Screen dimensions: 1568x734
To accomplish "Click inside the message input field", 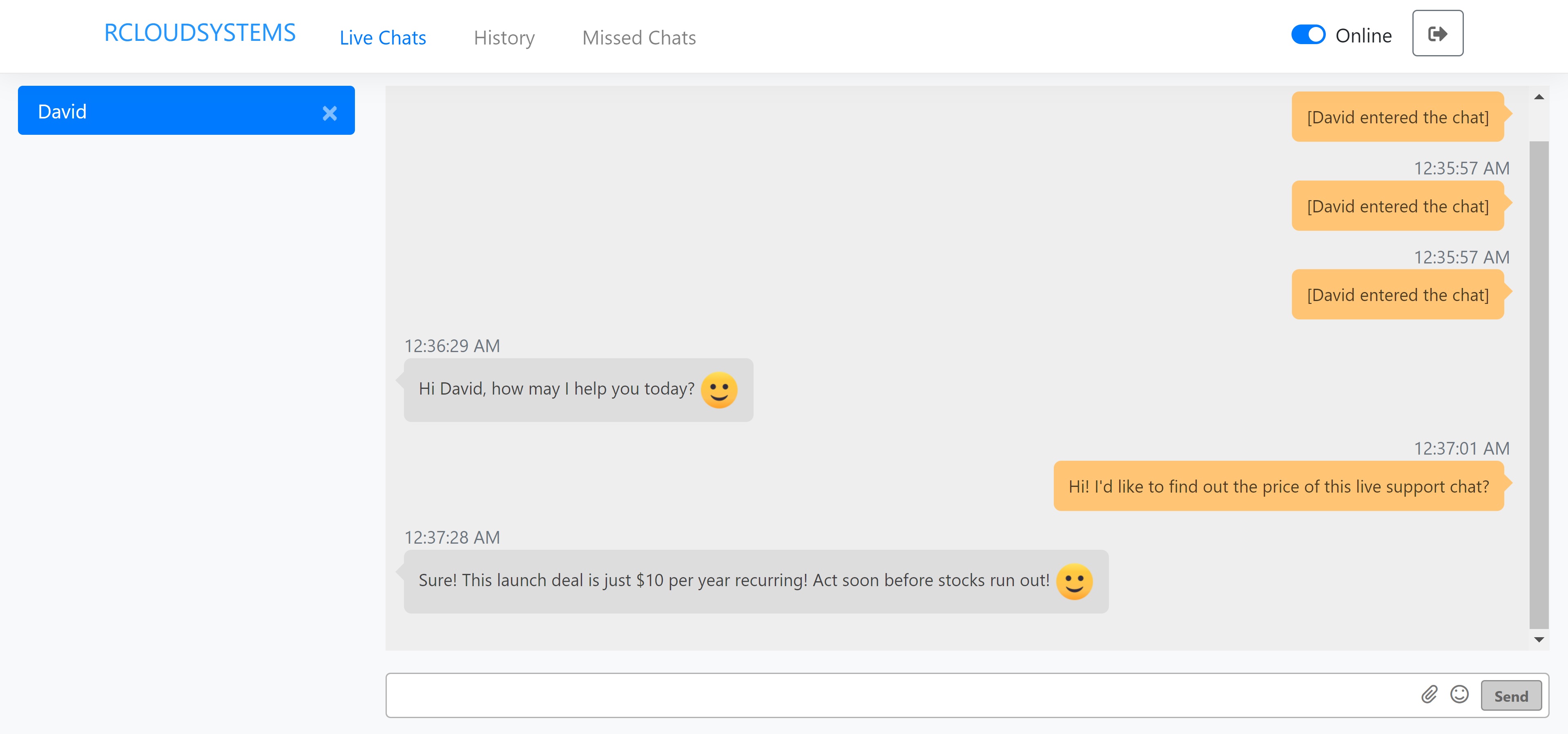I will point(852,695).
